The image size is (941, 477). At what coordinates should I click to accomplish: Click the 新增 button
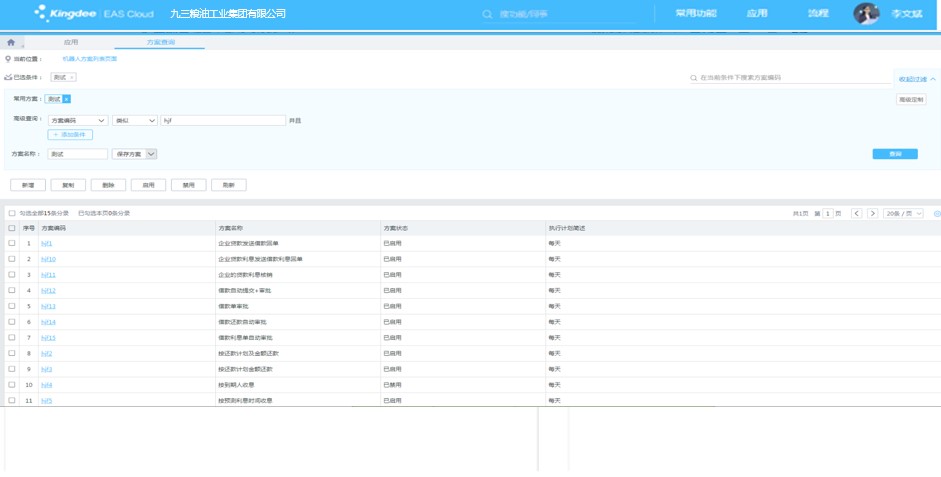point(28,185)
